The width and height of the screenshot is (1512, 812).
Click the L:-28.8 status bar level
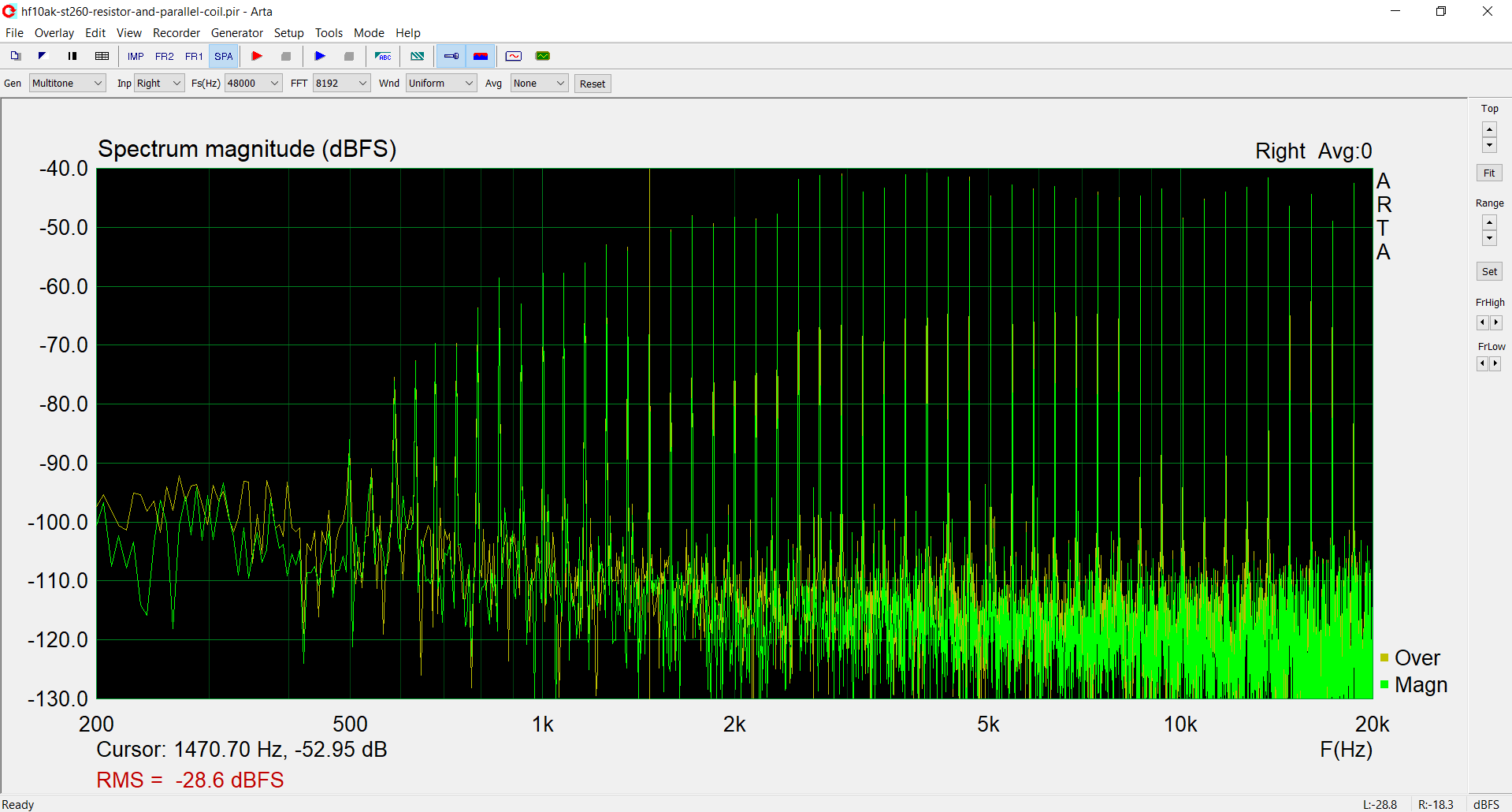(1380, 804)
